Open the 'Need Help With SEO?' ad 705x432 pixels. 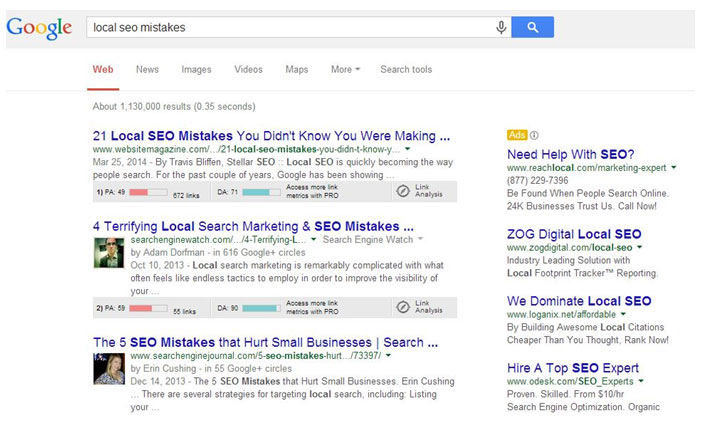tap(571, 154)
